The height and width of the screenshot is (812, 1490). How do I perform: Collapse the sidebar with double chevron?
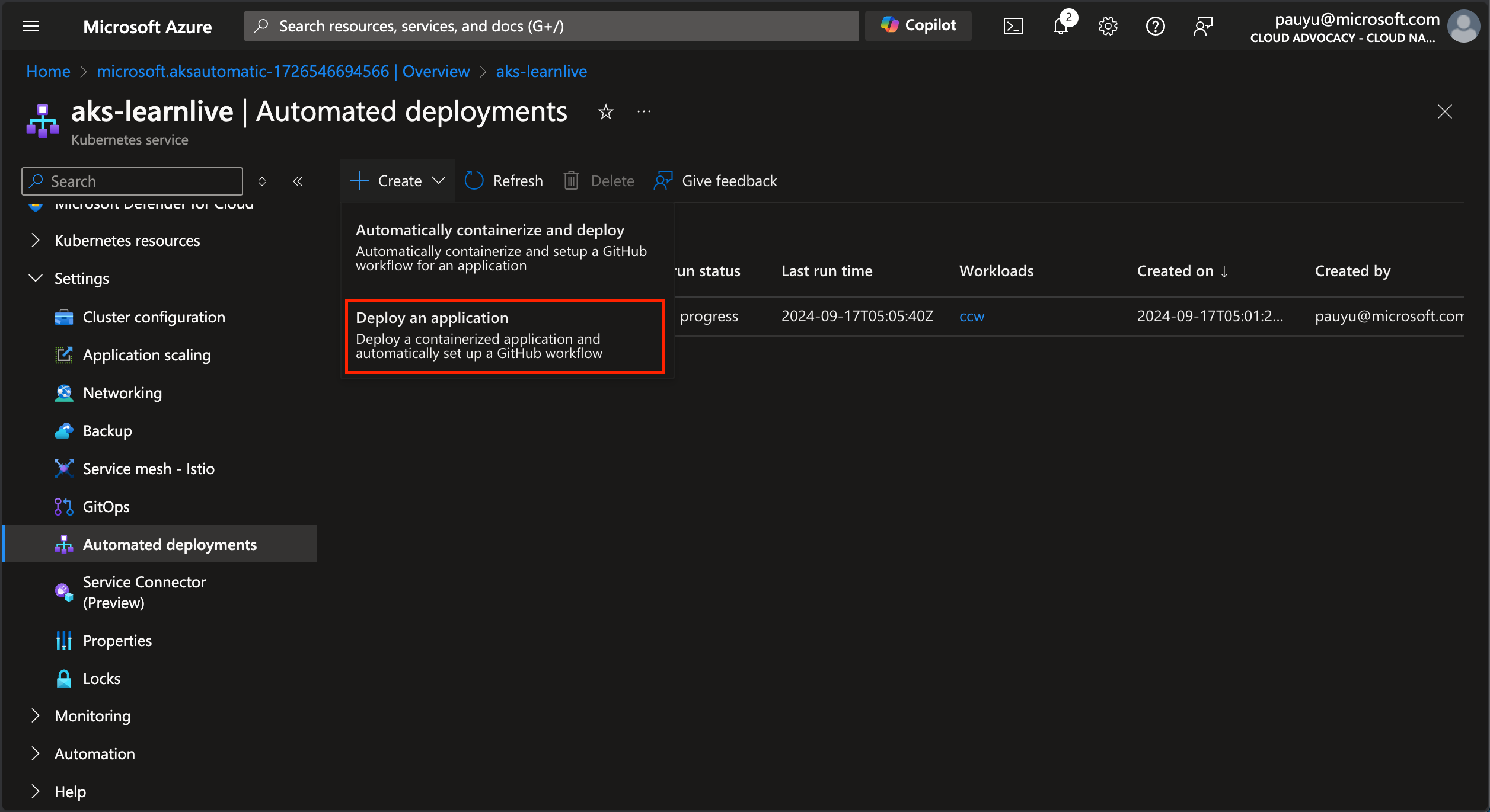point(298,181)
